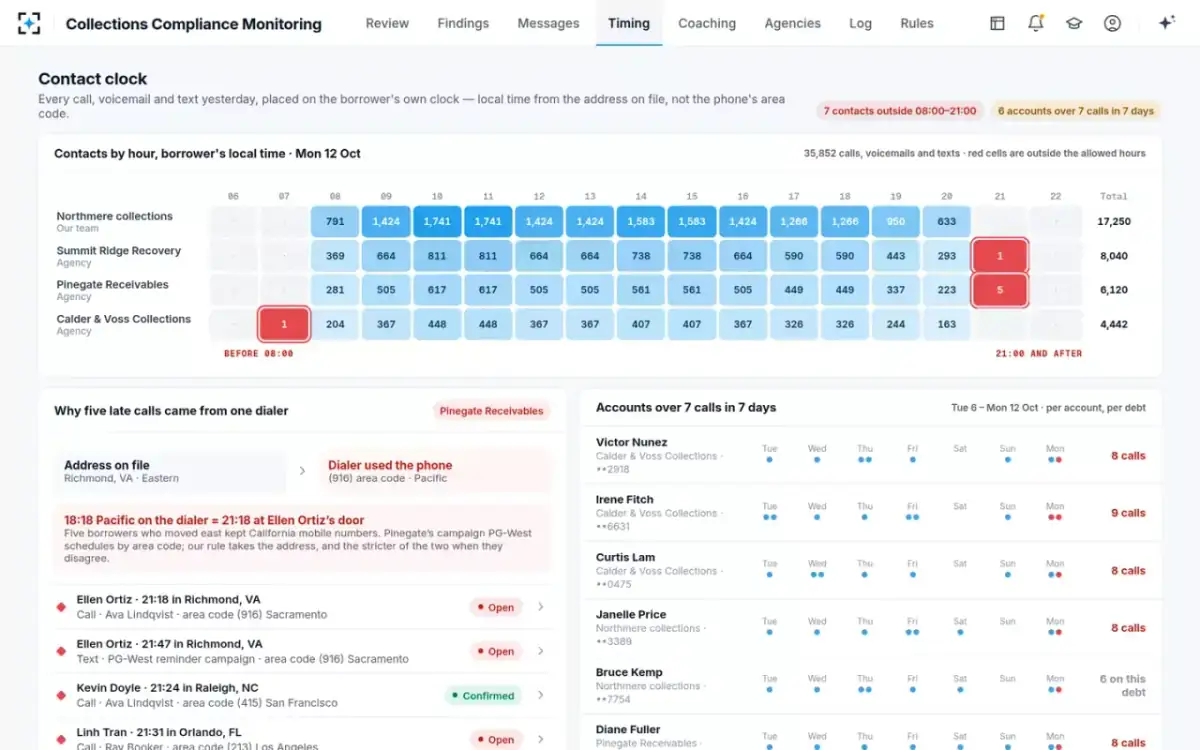Viewport: 1200px width, 750px height.
Task: Click Open status on Ellen Ortiz 21:47 row
Action: [496, 651]
